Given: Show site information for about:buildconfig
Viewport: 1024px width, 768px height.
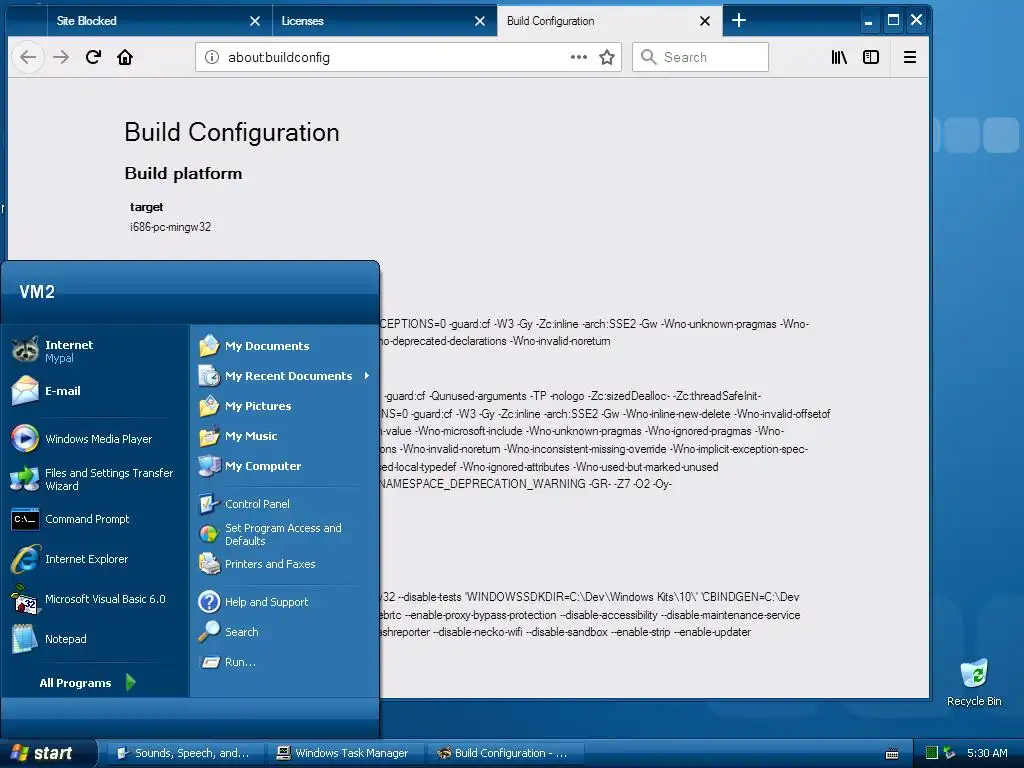Looking at the screenshot, I should pos(212,57).
